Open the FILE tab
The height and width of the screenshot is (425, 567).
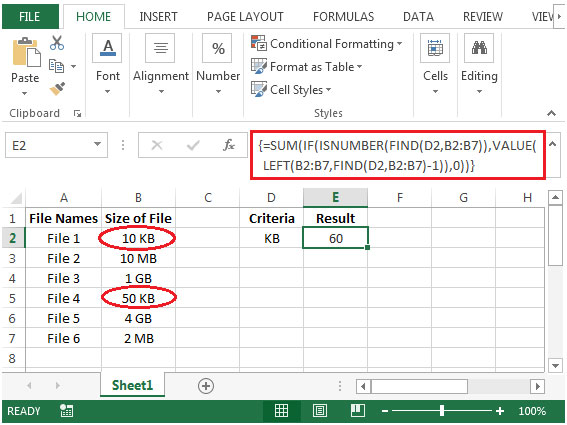tap(30, 17)
